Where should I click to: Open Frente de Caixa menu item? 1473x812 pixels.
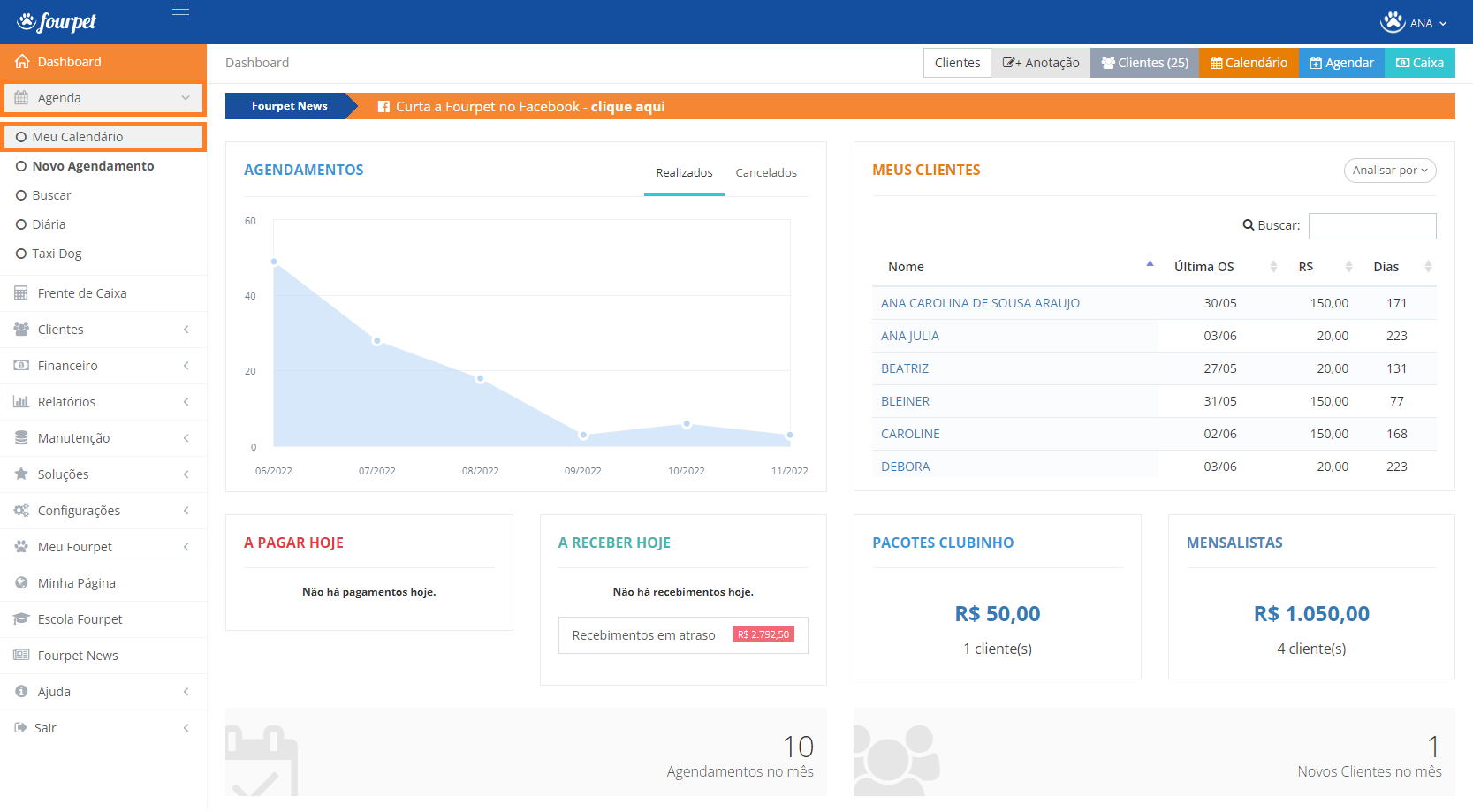(103, 293)
